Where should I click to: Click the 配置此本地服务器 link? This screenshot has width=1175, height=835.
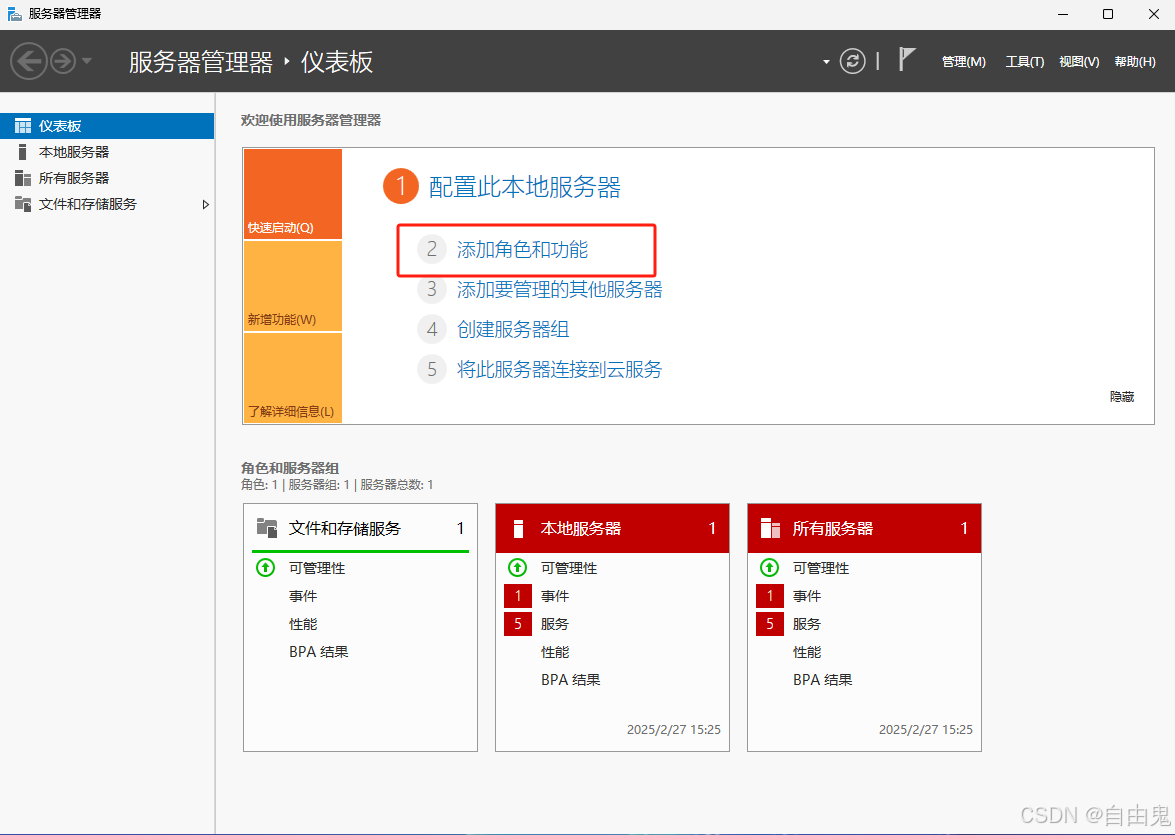pos(525,187)
